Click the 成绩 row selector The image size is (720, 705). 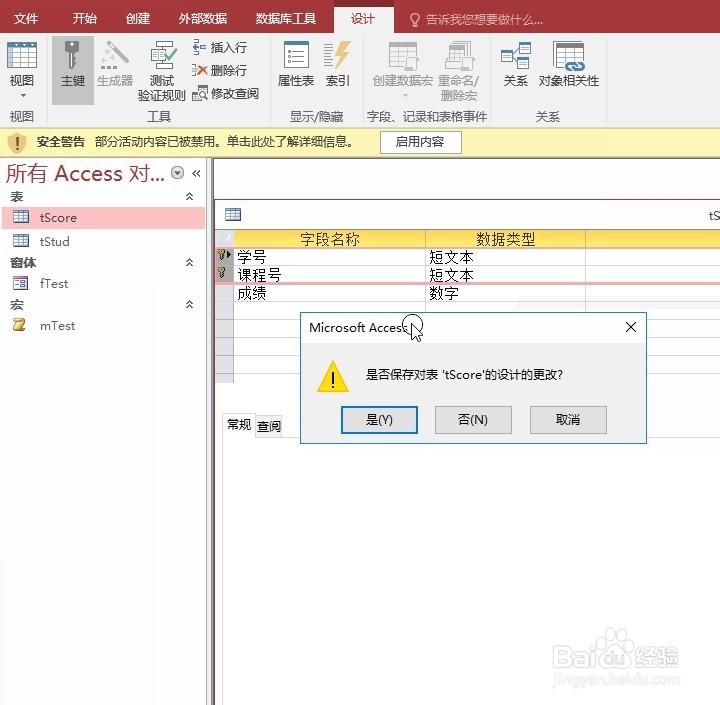click(x=224, y=293)
